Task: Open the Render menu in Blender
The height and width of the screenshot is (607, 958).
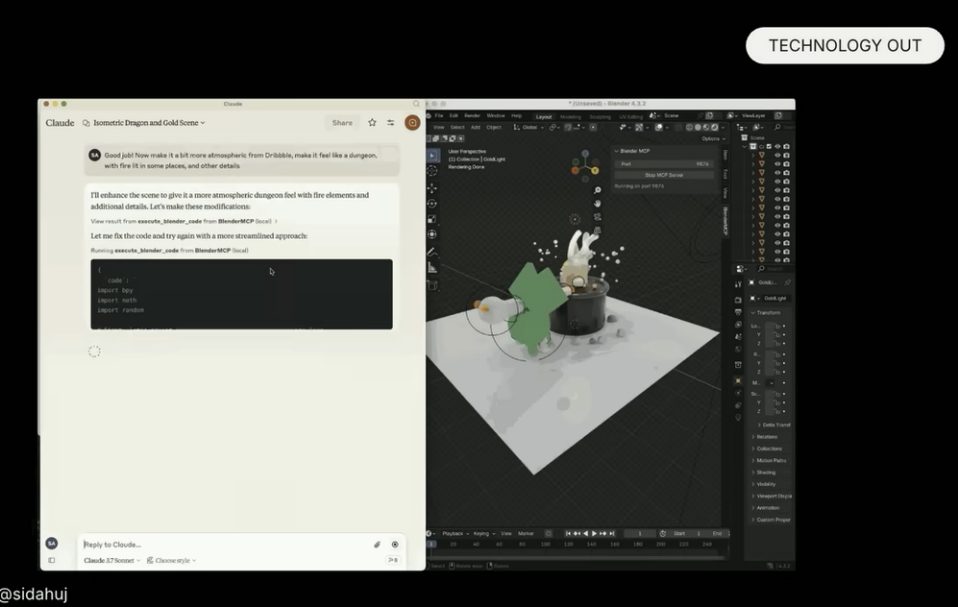Action: click(x=472, y=116)
